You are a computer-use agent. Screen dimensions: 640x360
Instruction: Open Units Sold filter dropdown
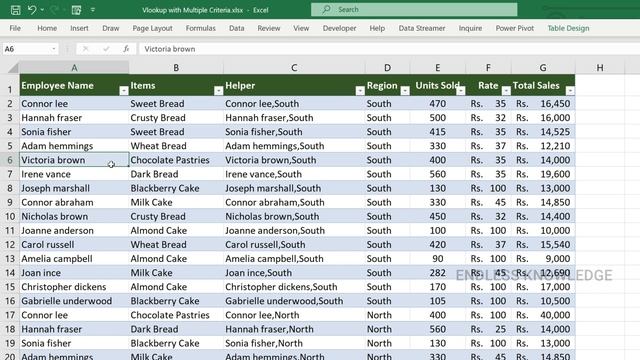(x=460, y=91)
